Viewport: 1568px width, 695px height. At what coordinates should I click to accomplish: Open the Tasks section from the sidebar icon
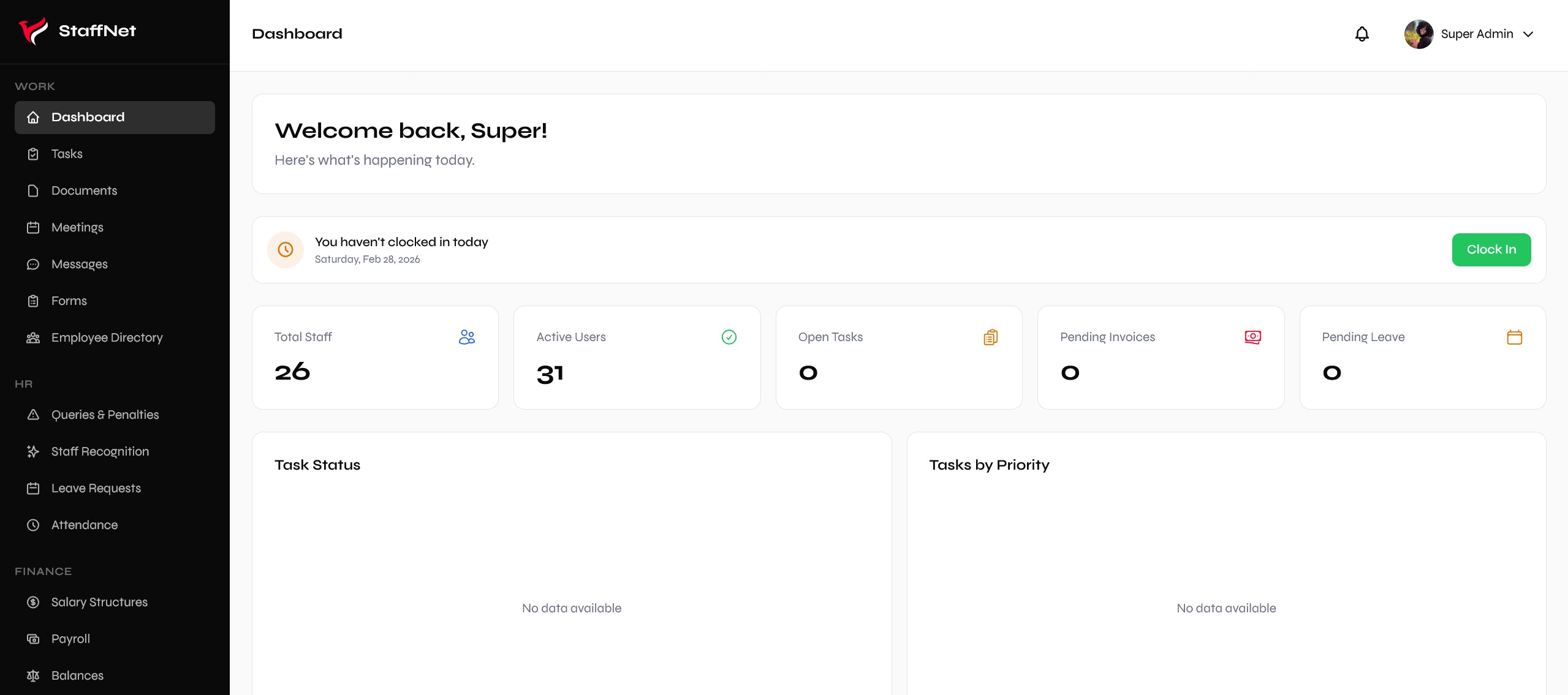click(33, 154)
